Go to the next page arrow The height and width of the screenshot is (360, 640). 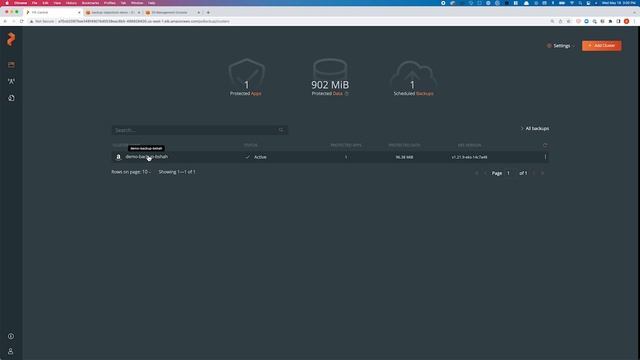click(534, 173)
